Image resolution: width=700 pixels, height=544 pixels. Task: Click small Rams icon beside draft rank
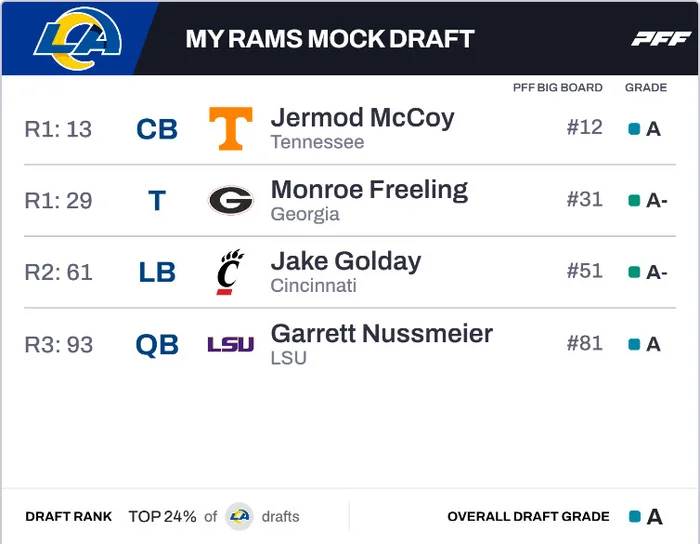coord(239,516)
